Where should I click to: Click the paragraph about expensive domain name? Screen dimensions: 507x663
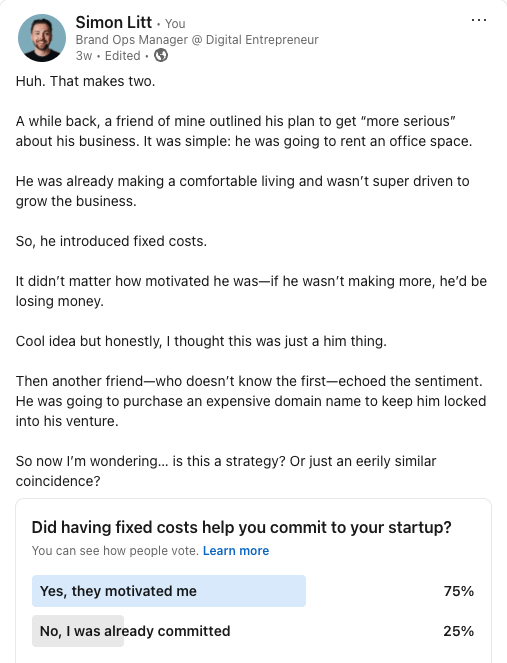pyautogui.click(x=251, y=401)
